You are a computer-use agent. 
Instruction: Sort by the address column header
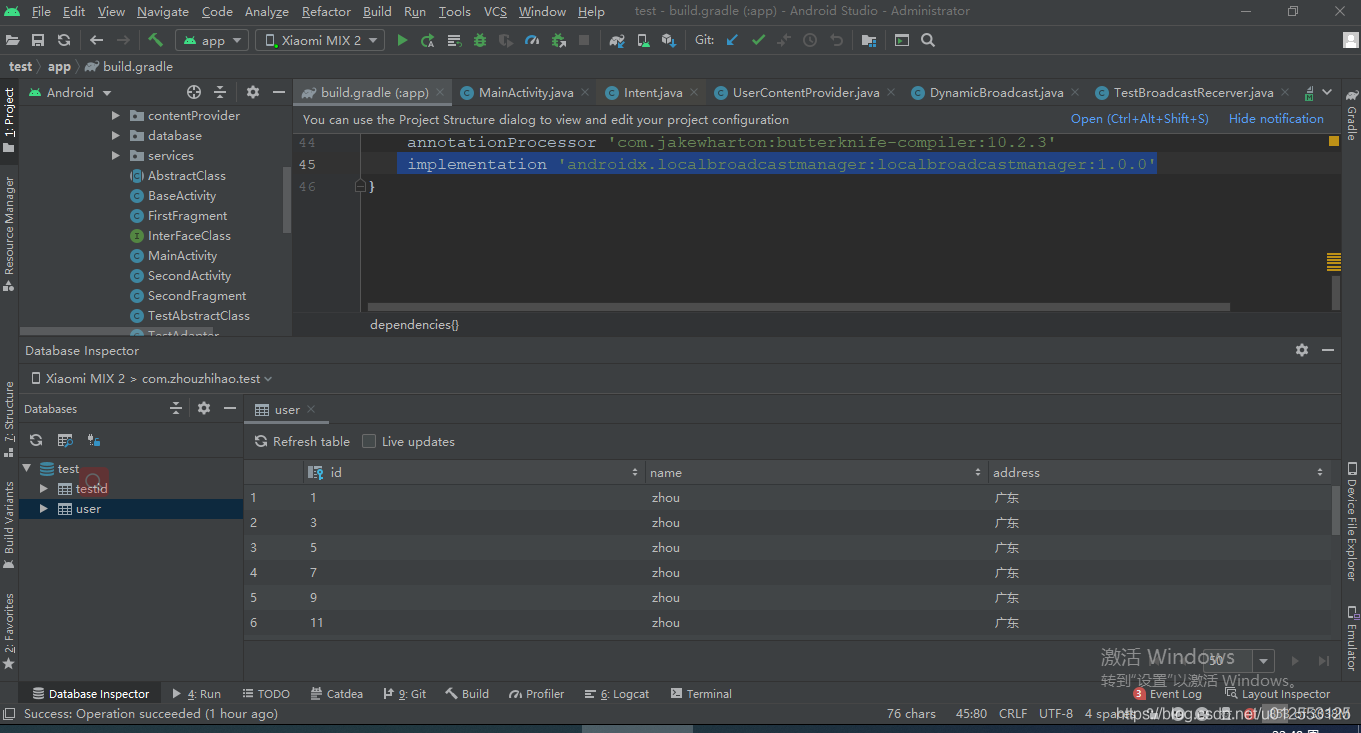pyautogui.click(x=1160, y=472)
